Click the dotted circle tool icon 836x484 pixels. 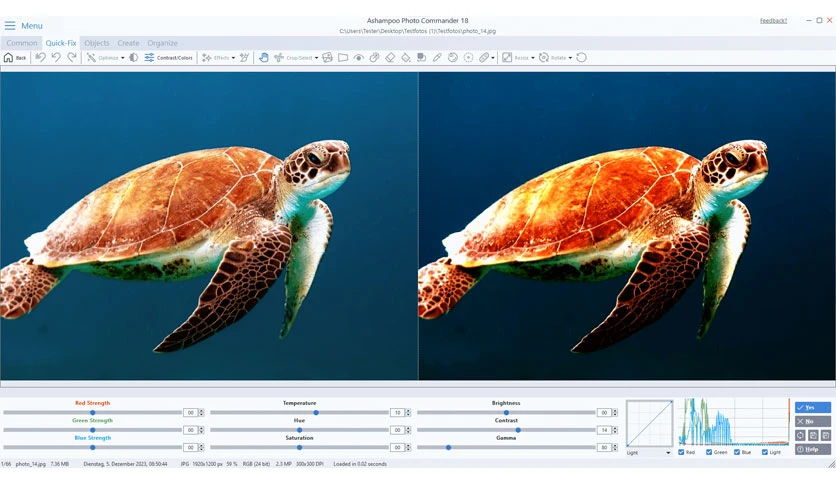point(468,58)
